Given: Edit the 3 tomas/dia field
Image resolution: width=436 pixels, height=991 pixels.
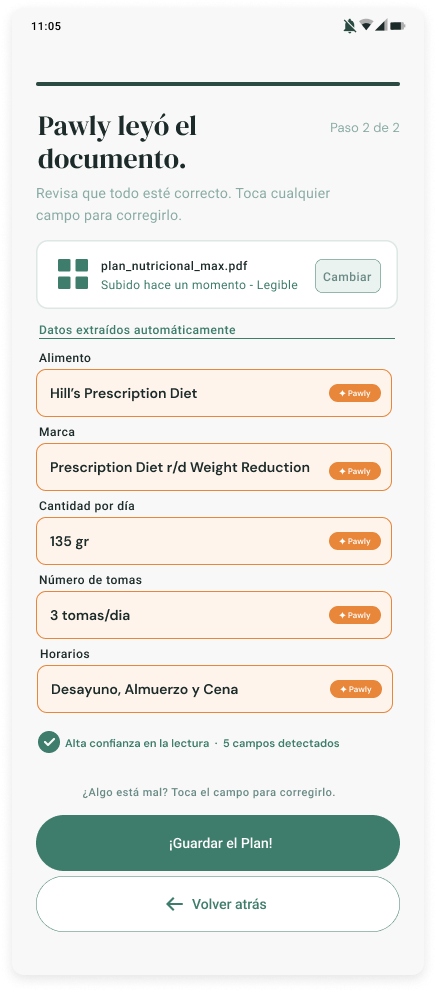Looking at the screenshot, I should coord(214,615).
